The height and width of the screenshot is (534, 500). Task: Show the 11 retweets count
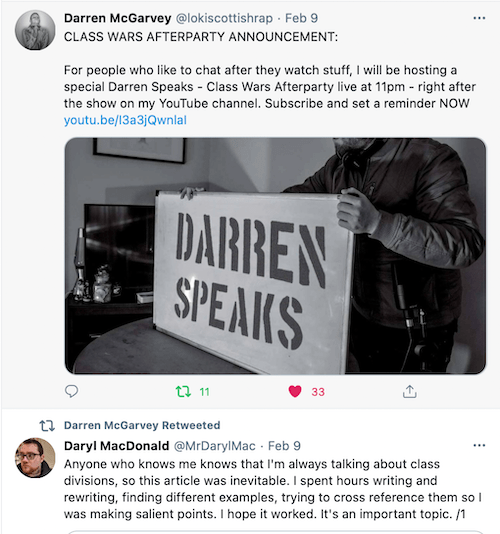pos(204,392)
